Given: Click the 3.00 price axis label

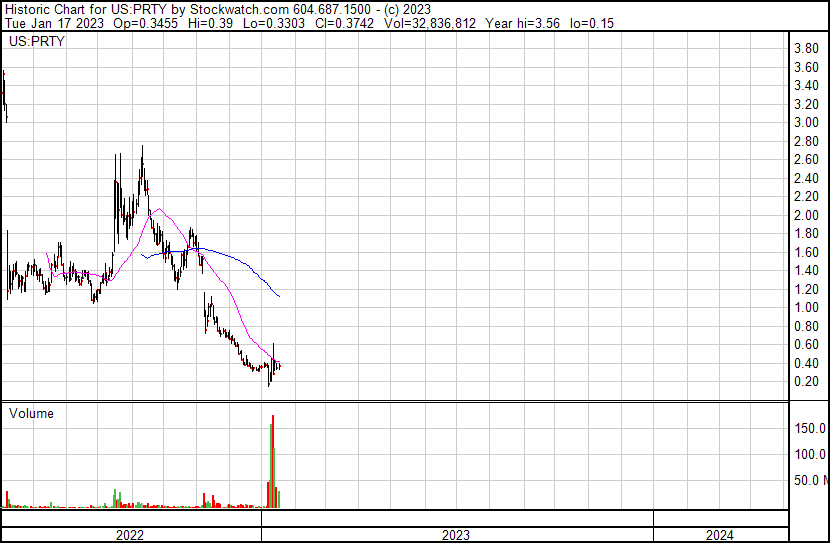Looking at the screenshot, I should (x=806, y=122).
